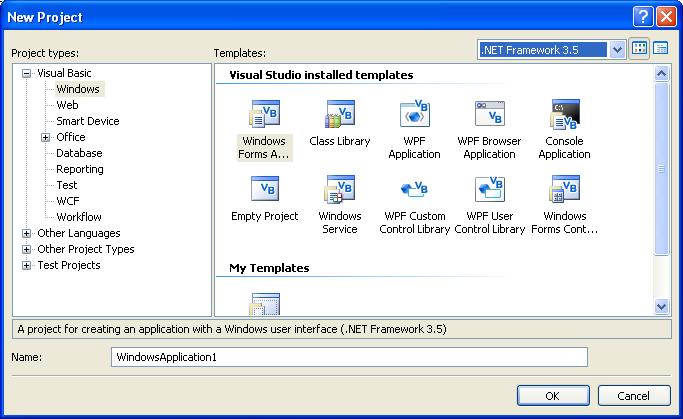The image size is (683, 419).
Task: Click the Windows Service label text
Action: tap(340, 223)
